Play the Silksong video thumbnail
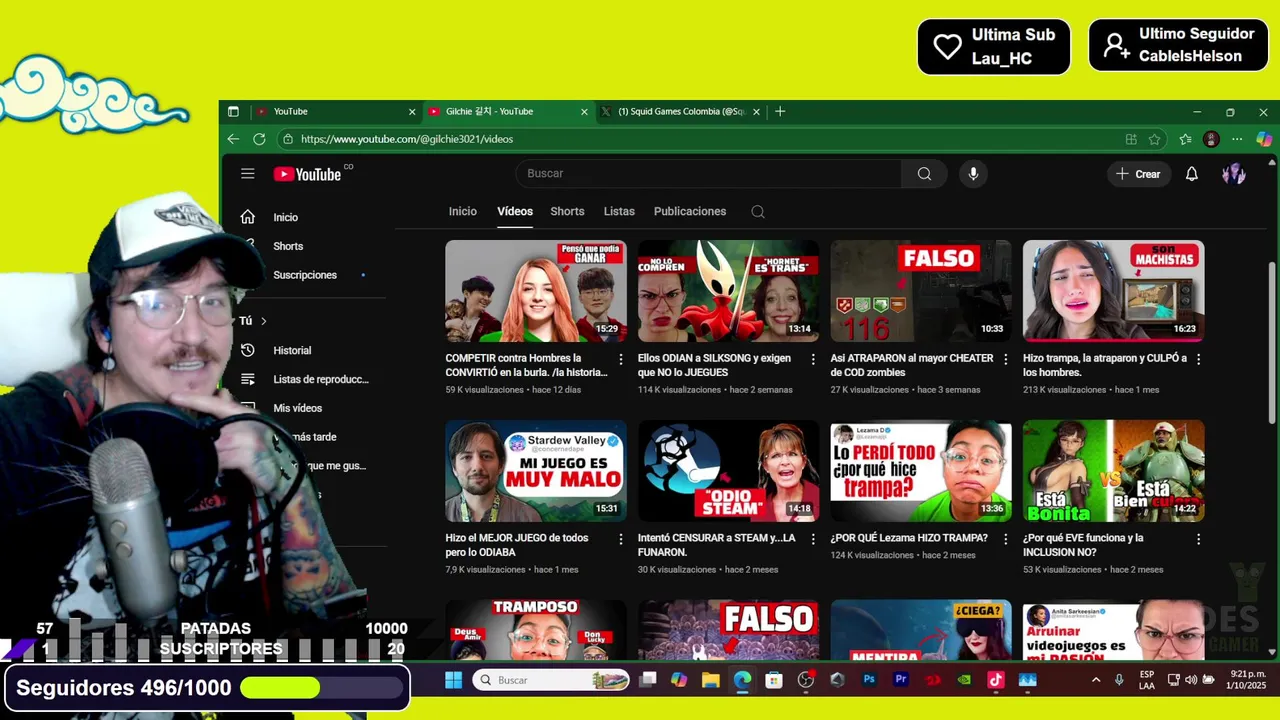This screenshot has height=720, width=1280. (x=728, y=291)
